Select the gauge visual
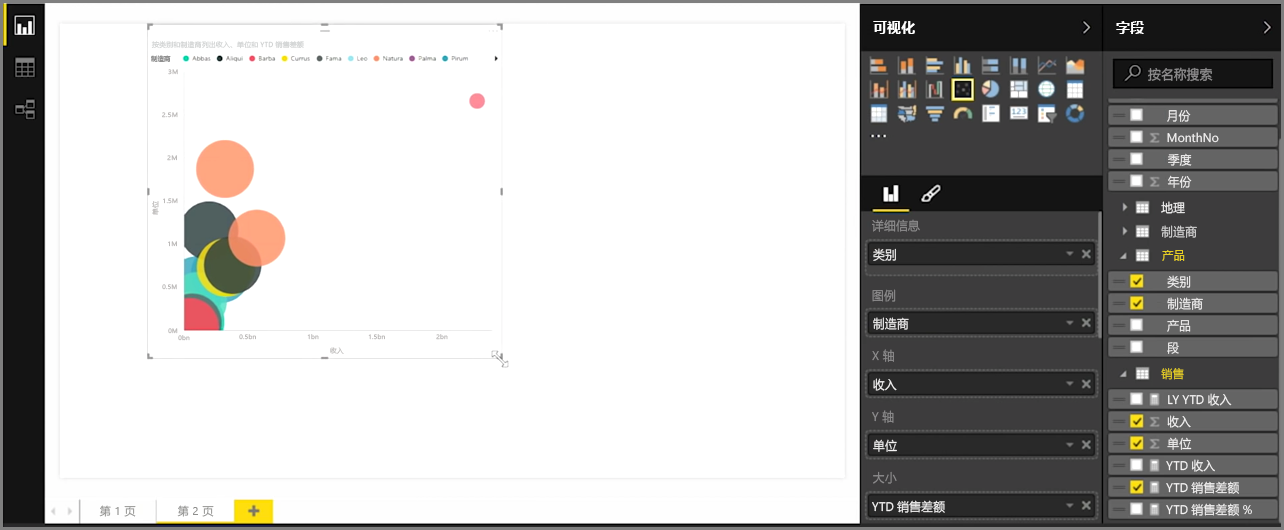This screenshot has width=1284, height=530. coord(963,114)
